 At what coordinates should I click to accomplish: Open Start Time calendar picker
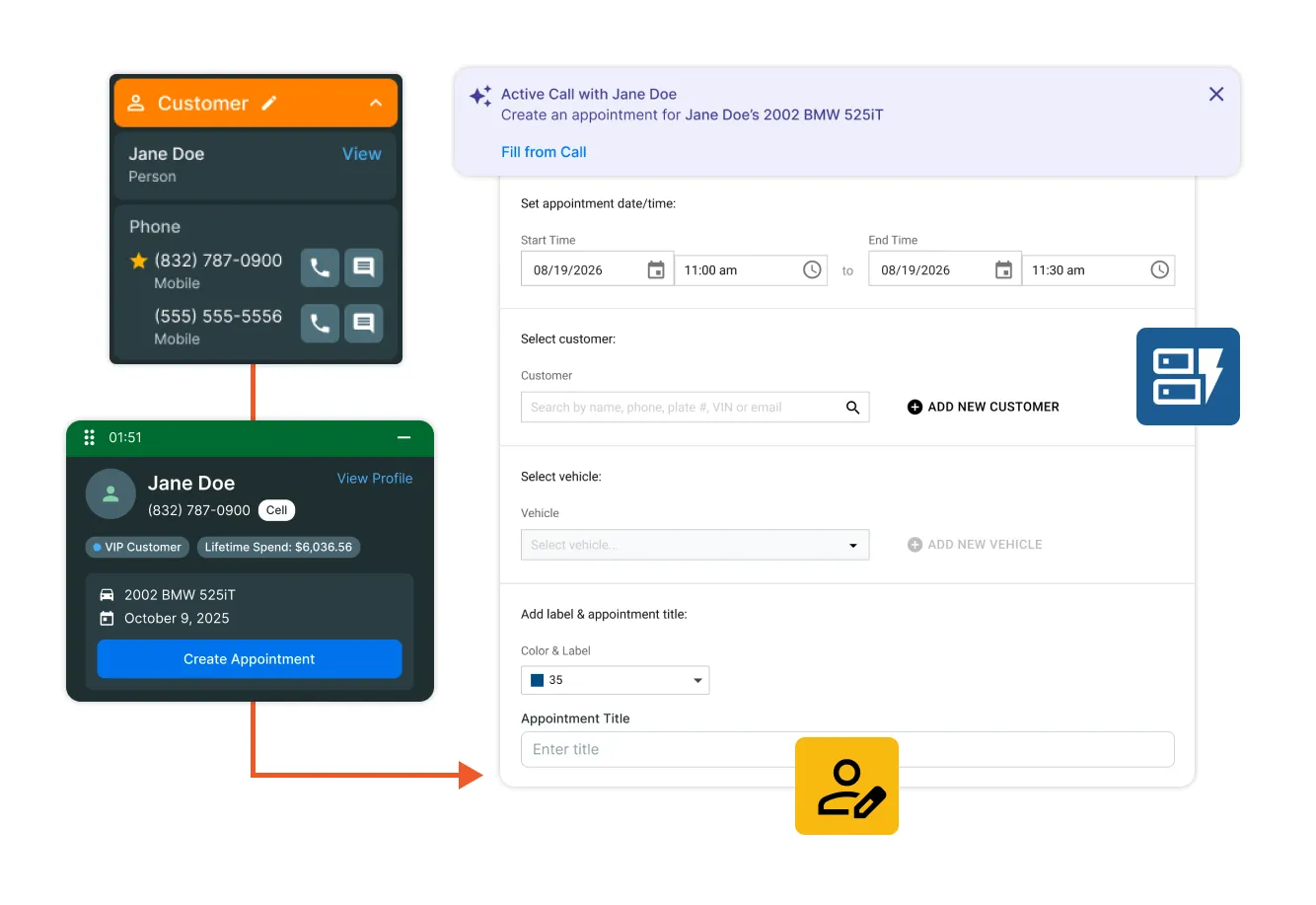656,270
